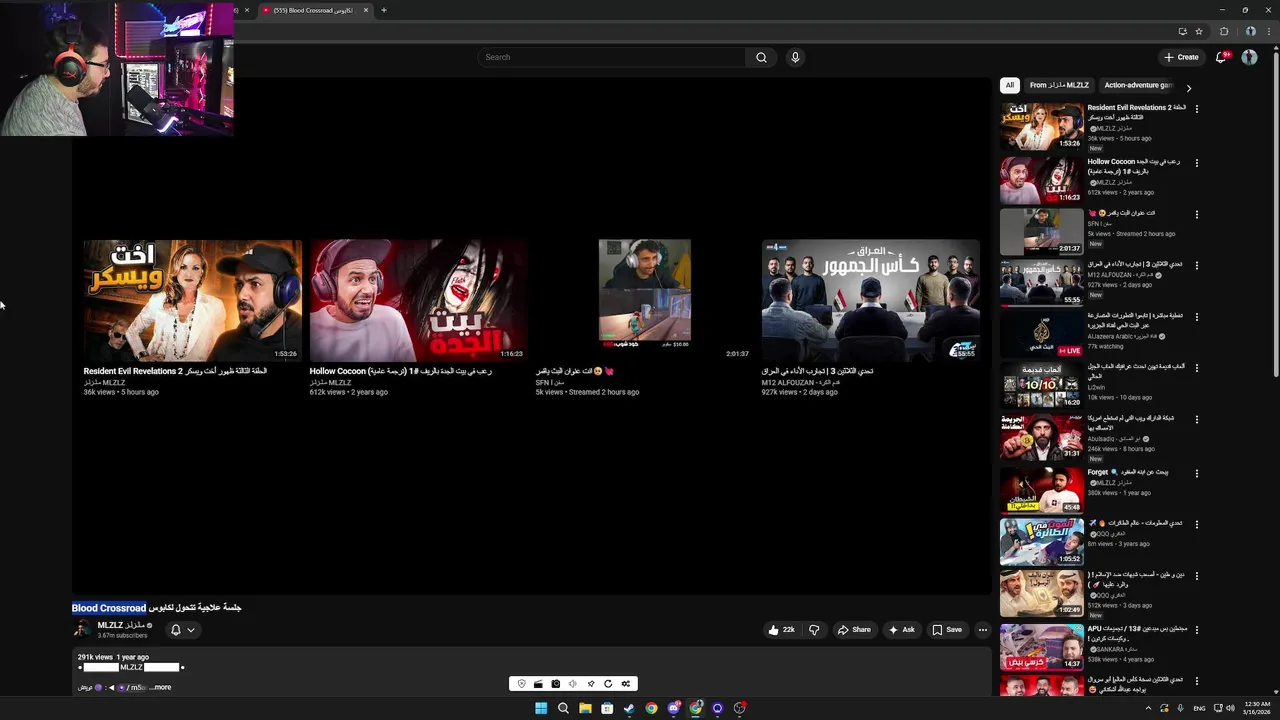Click the install app icon in address bar
This screenshot has height=720, width=1280.
coord(1182,31)
